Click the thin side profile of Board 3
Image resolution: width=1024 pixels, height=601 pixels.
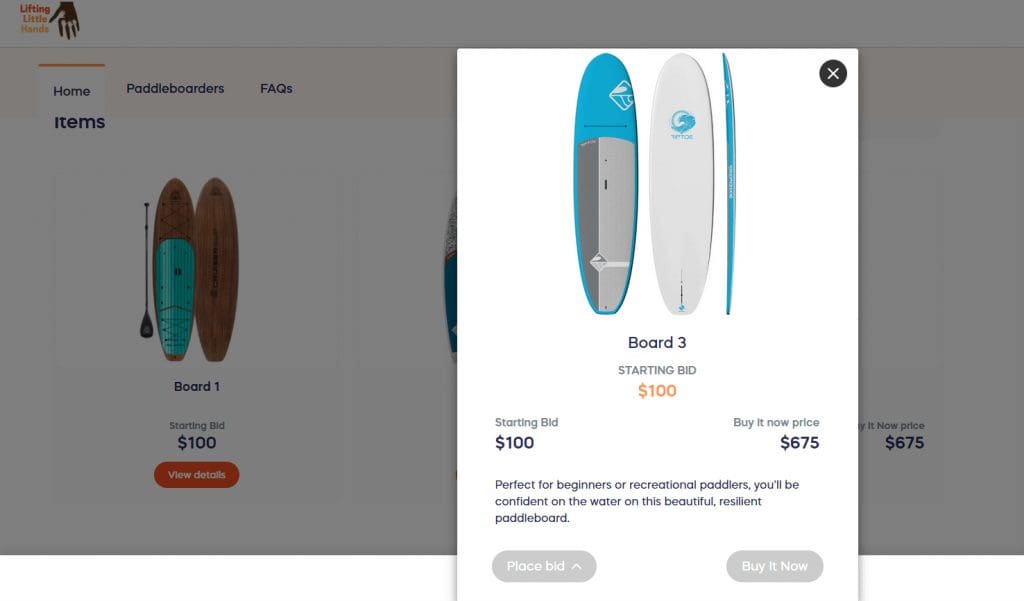coord(728,184)
